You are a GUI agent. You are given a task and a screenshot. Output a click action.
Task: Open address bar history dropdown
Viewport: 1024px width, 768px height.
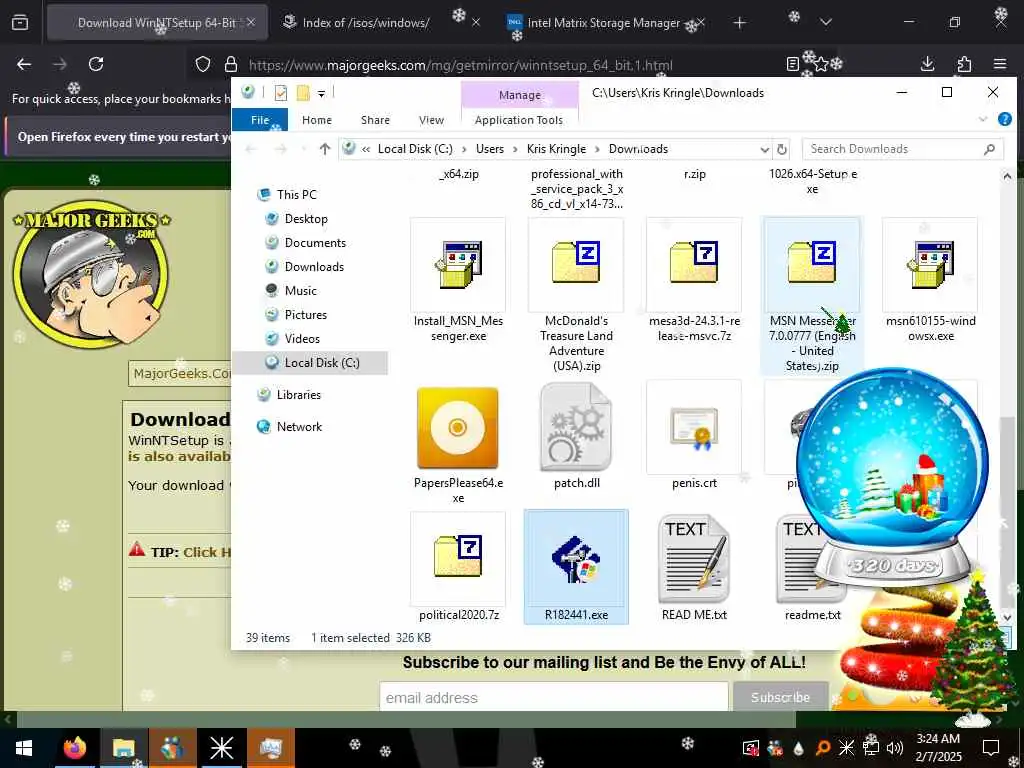764,150
